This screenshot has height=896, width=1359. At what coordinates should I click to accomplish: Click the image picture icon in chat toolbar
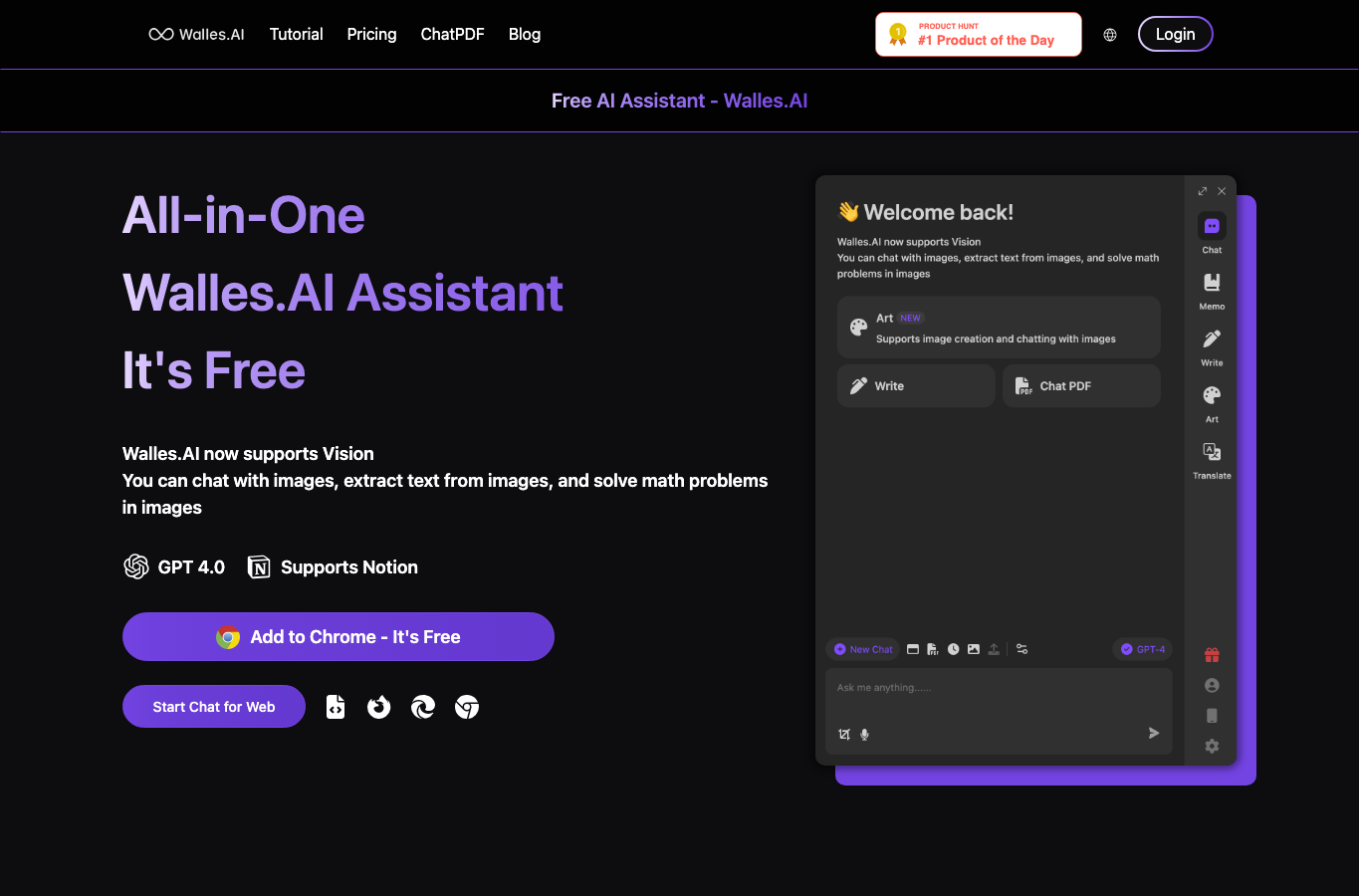pos(974,649)
